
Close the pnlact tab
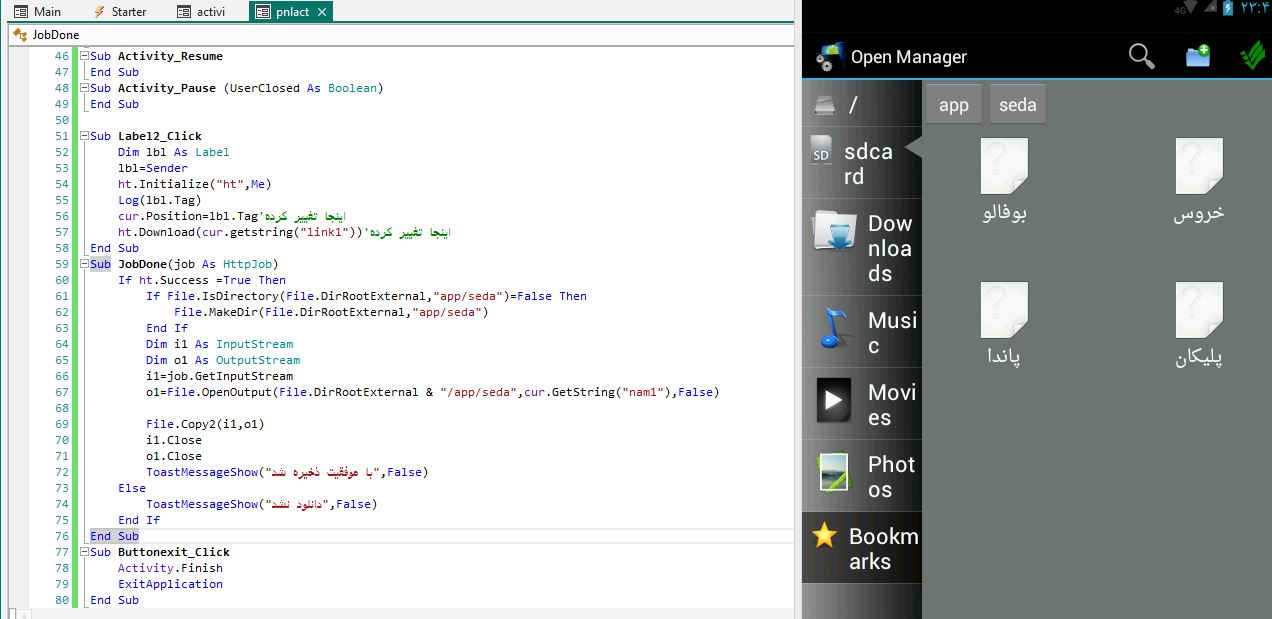pos(321,12)
